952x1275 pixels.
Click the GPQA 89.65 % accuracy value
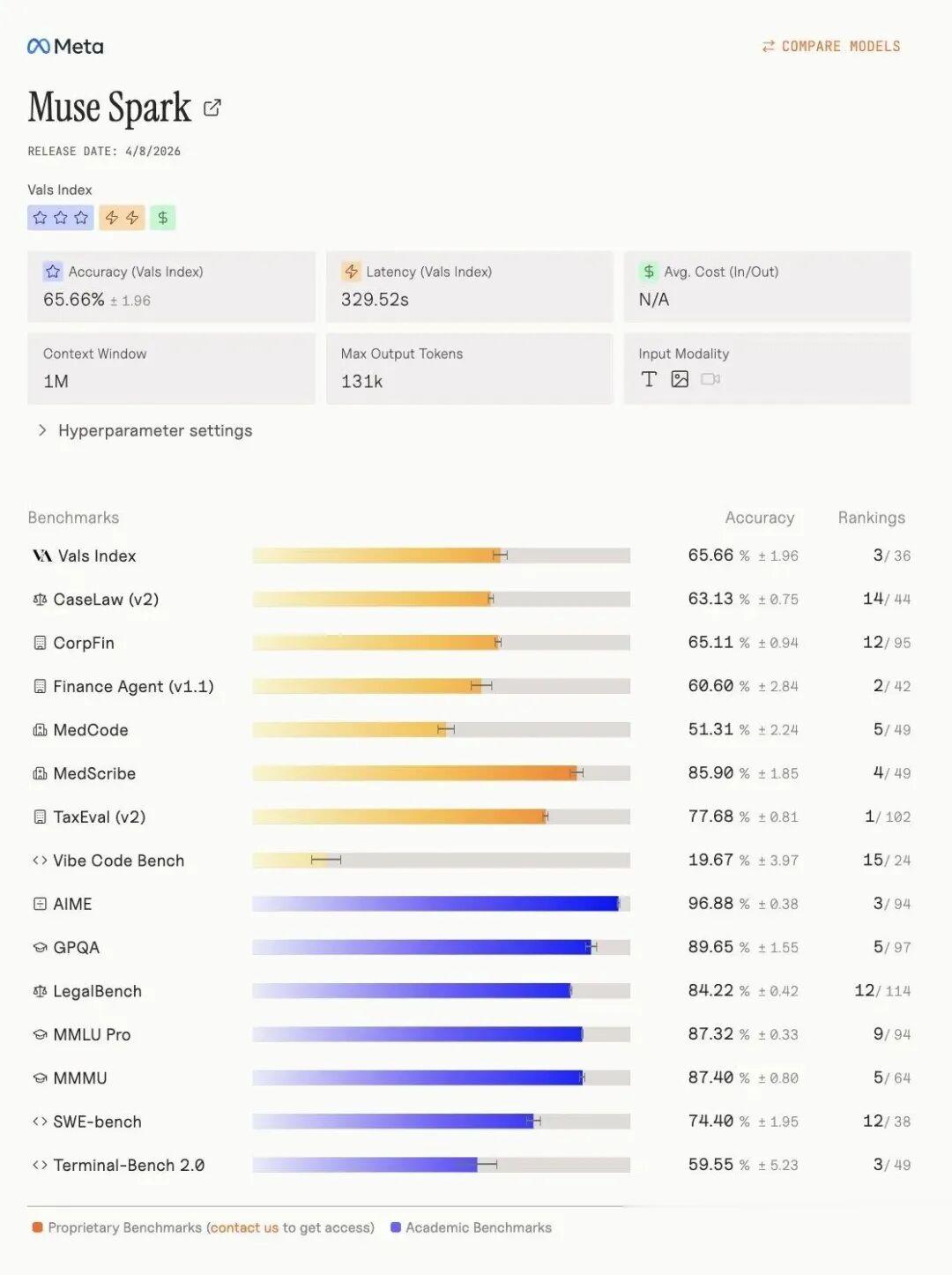coord(718,947)
